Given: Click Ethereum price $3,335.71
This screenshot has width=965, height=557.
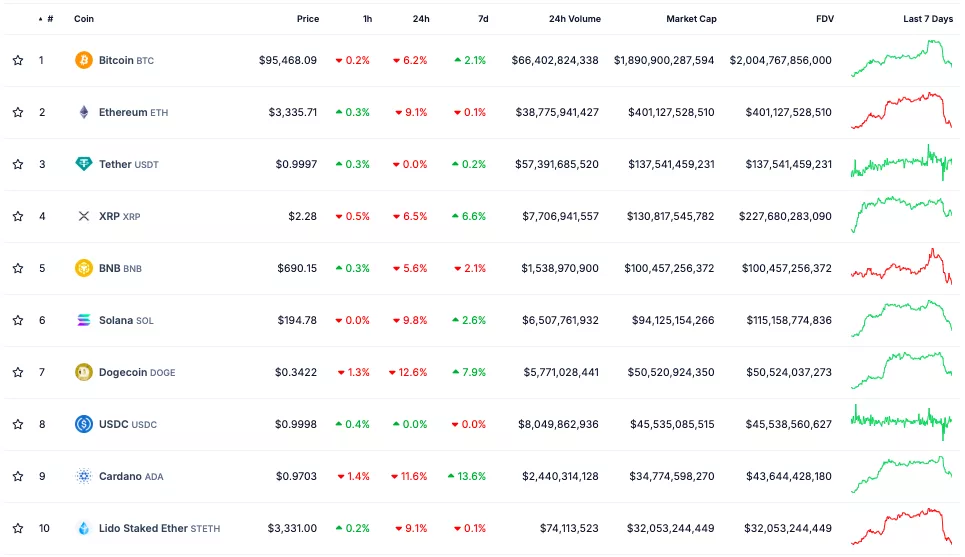Looking at the screenshot, I should [x=292, y=112].
